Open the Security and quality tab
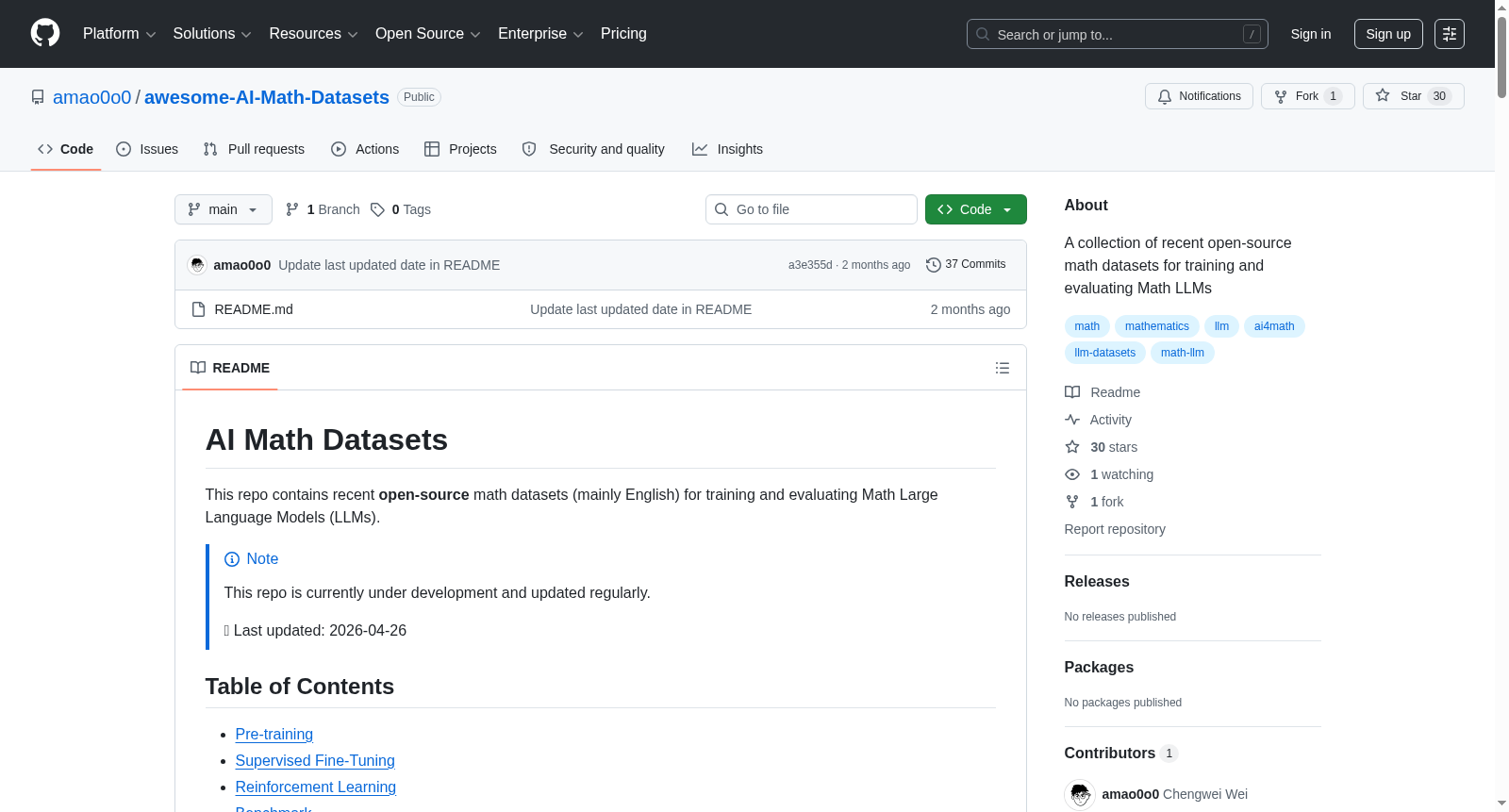The width and height of the screenshot is (1509, 812). point(593,149)
